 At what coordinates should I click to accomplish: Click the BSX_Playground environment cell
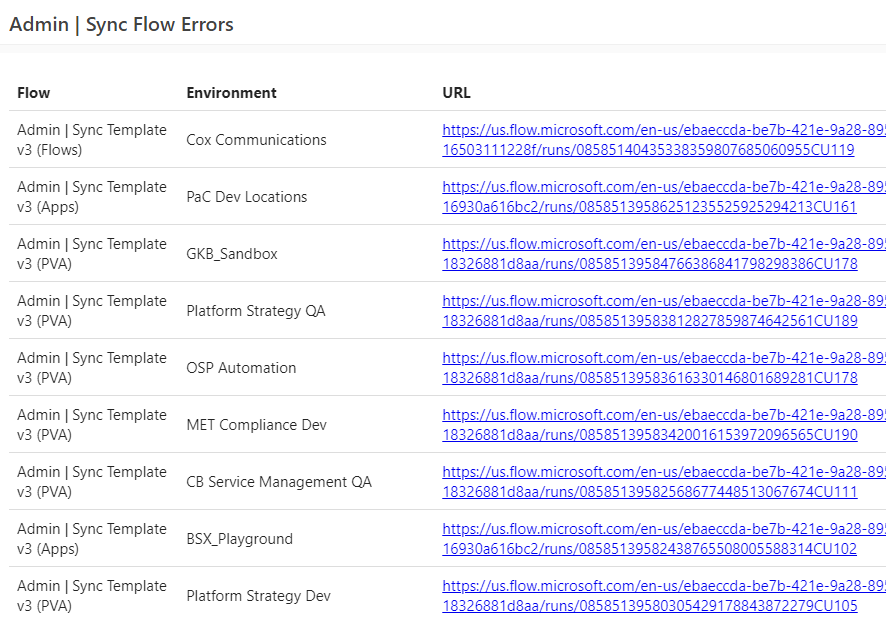click(240, 538)
